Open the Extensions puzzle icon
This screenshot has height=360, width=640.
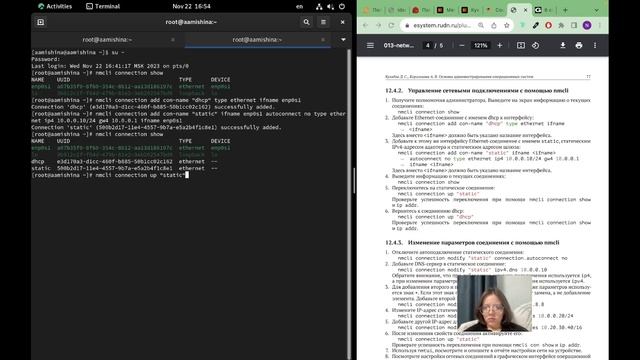pyautogui.click(x=561, y=25)
